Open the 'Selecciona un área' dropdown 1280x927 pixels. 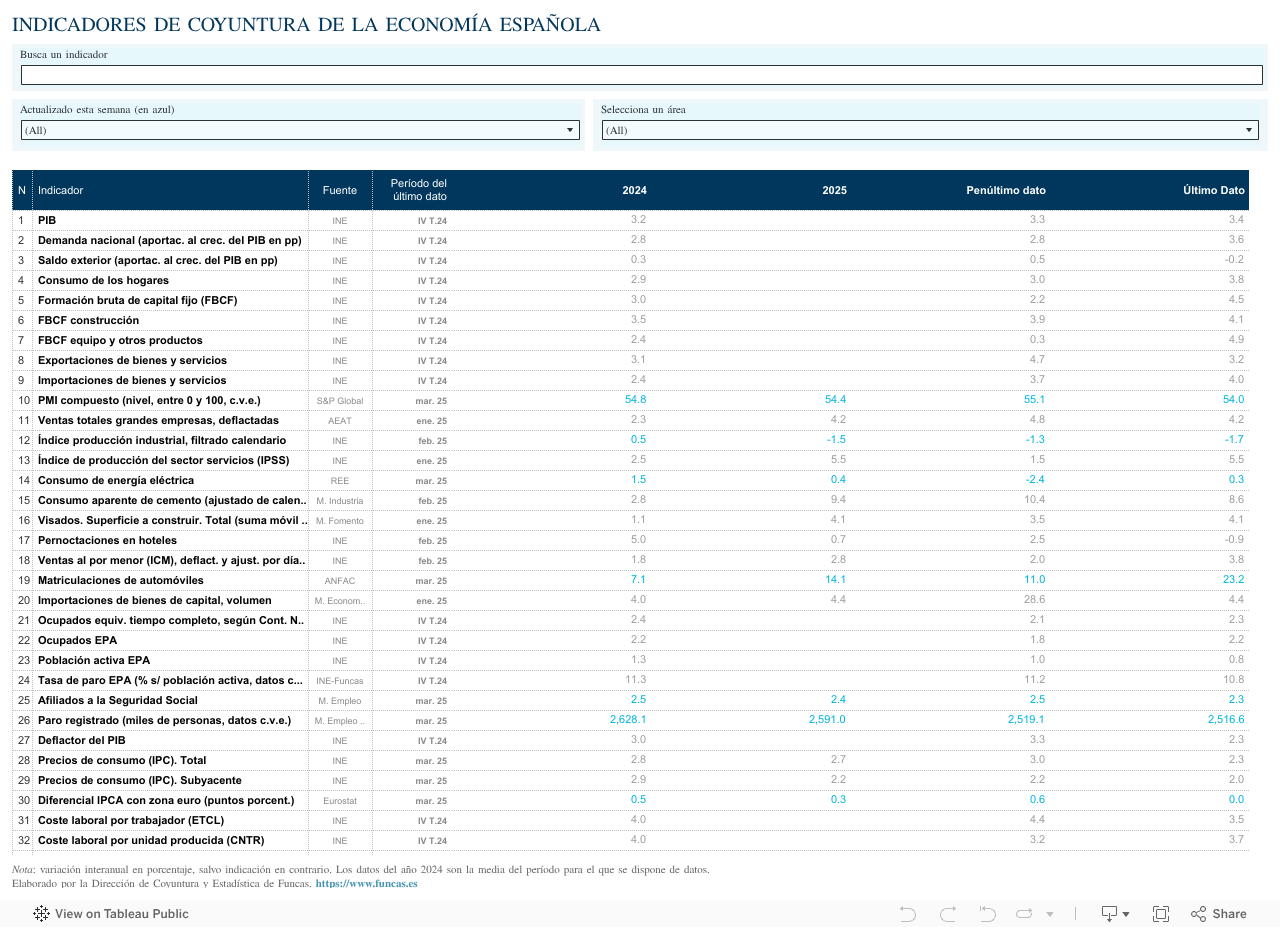coord(930,130)
